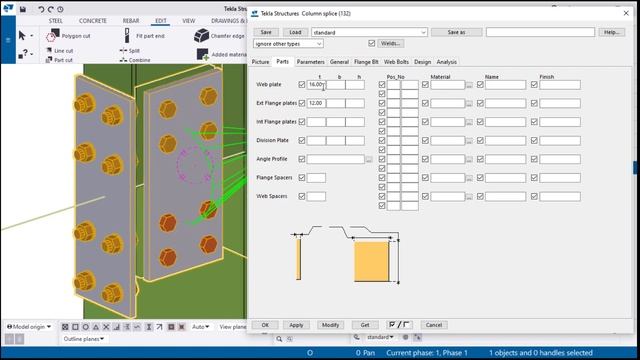Uncheck the Ext Flange plates dimension checkbox
This screenshot has width=640, height=360.
(x=302, y=103)
